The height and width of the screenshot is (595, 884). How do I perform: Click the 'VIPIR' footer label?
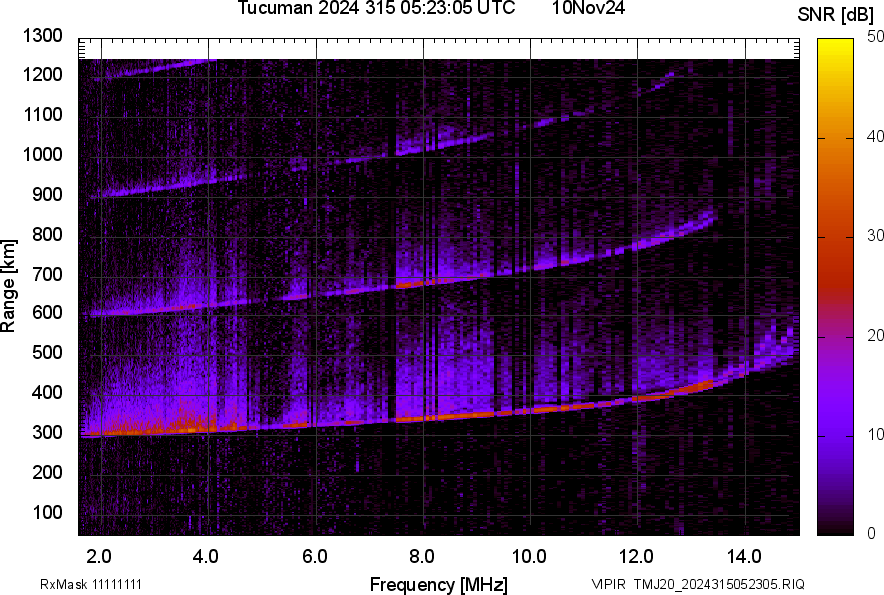(x=609, y=584)
